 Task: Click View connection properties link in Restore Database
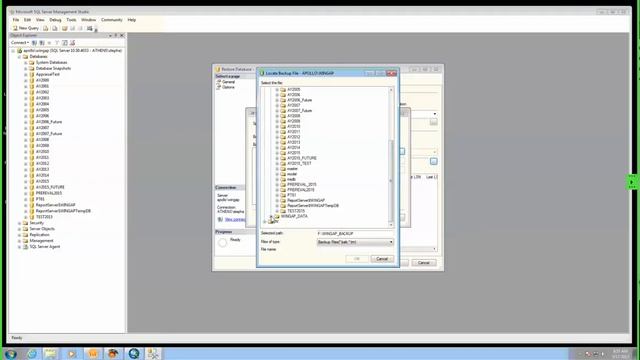pos(235,220)
